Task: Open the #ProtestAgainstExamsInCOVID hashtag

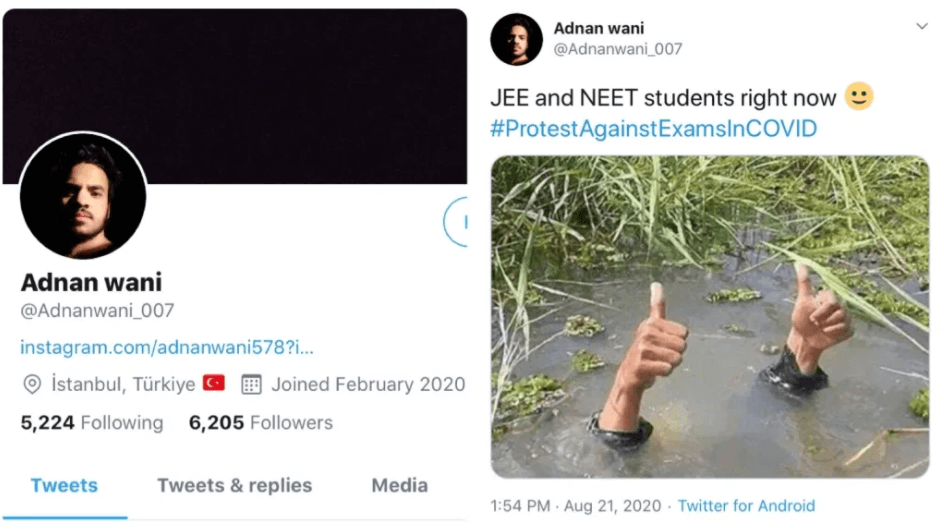Action: (653, 129)
